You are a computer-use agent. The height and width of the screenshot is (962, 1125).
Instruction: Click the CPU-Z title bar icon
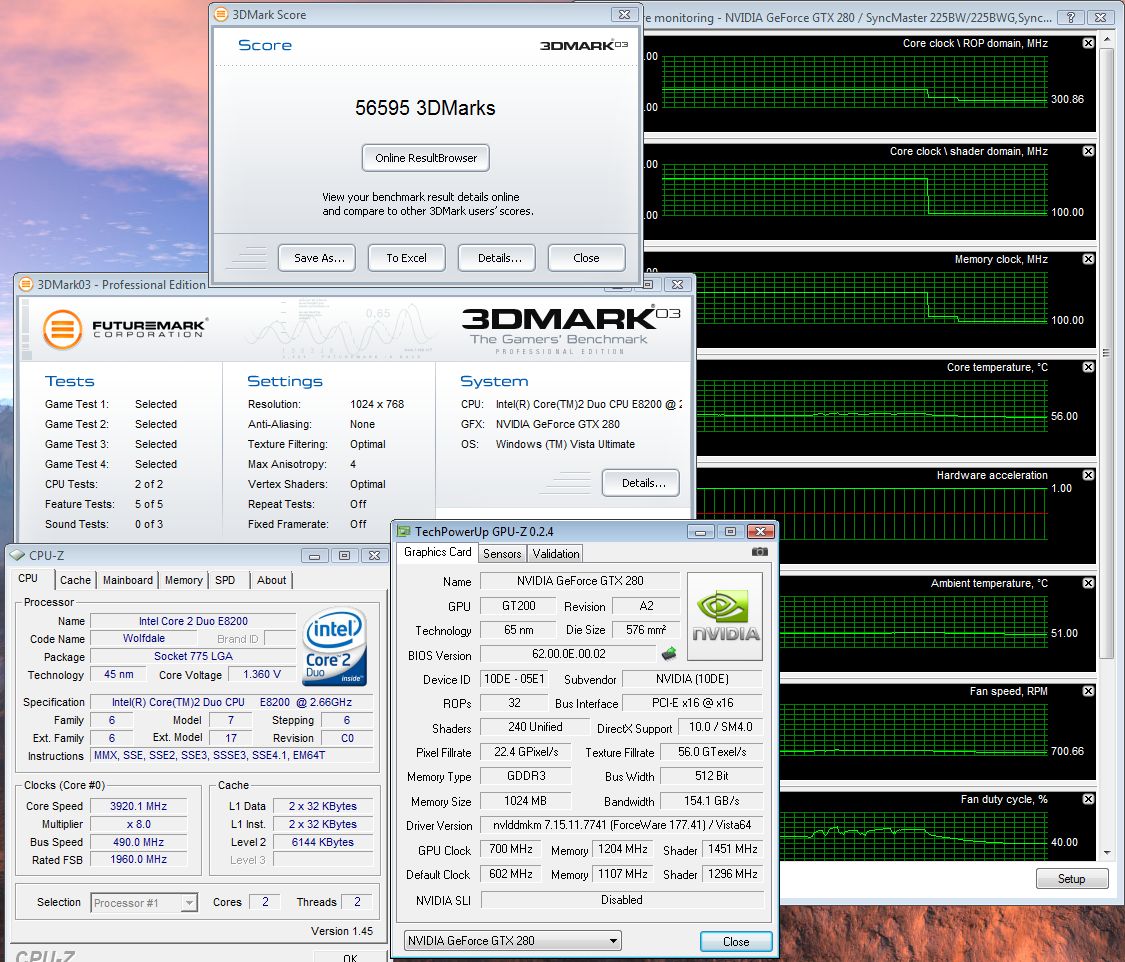[x=17, y=555]
